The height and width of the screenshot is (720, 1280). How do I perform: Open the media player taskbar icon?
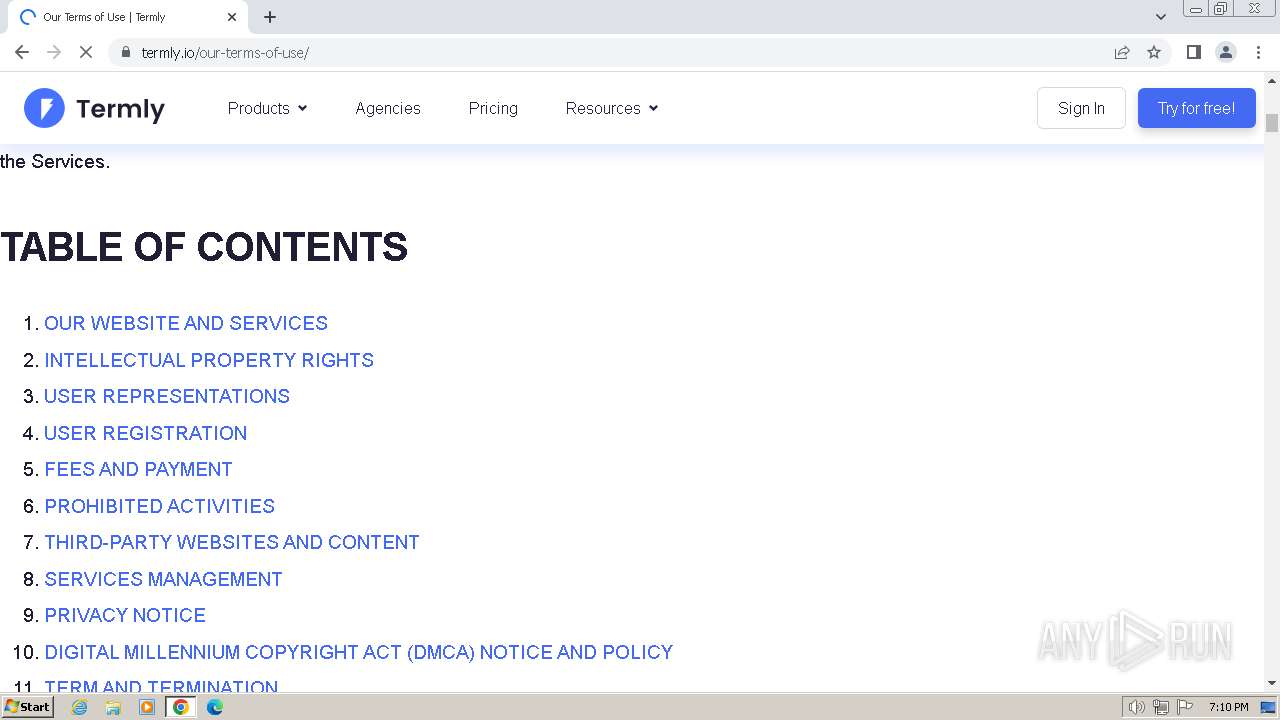[147, 707]
